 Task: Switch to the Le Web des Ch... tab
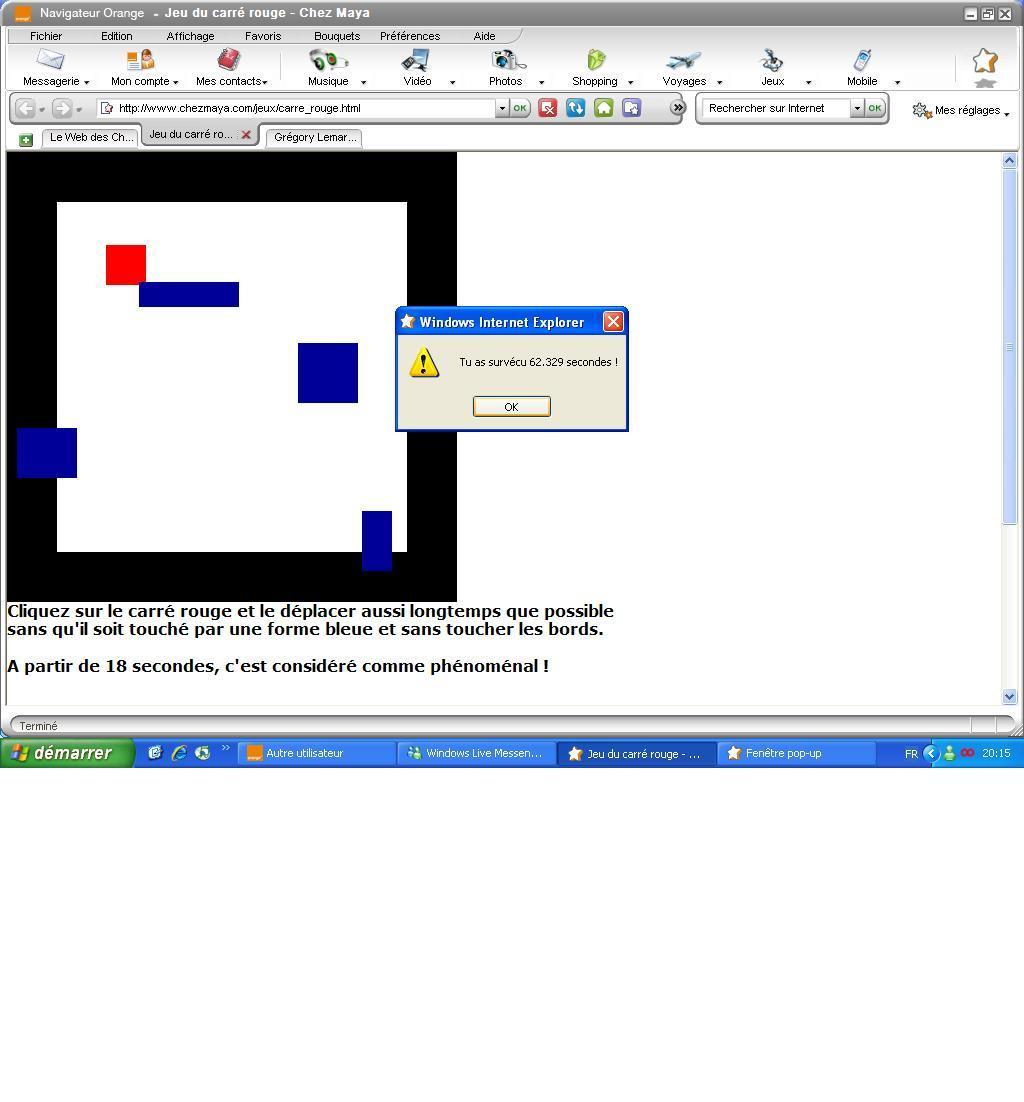(x=91, y=137)
